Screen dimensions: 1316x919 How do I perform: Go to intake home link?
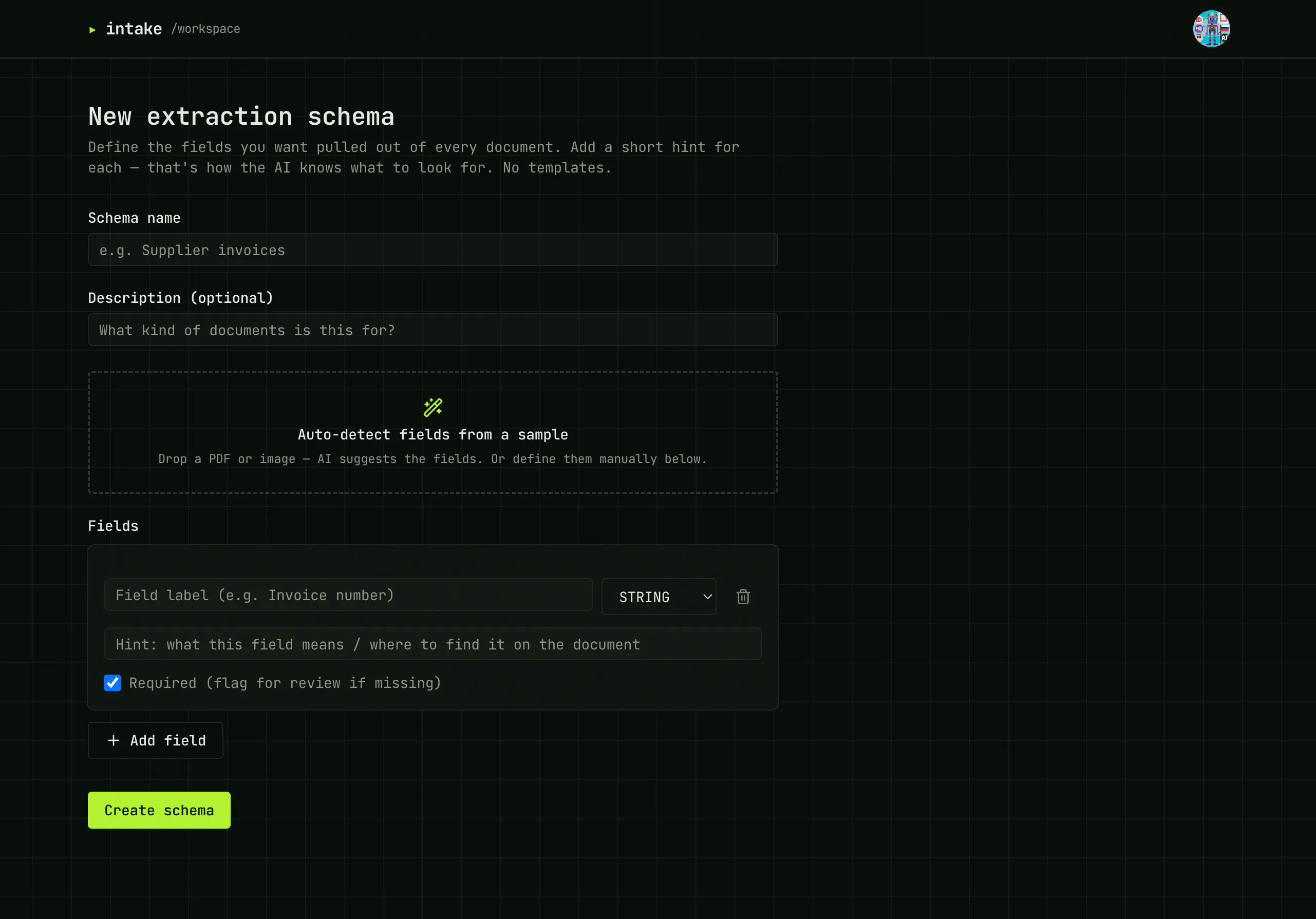tap(134, 29)
